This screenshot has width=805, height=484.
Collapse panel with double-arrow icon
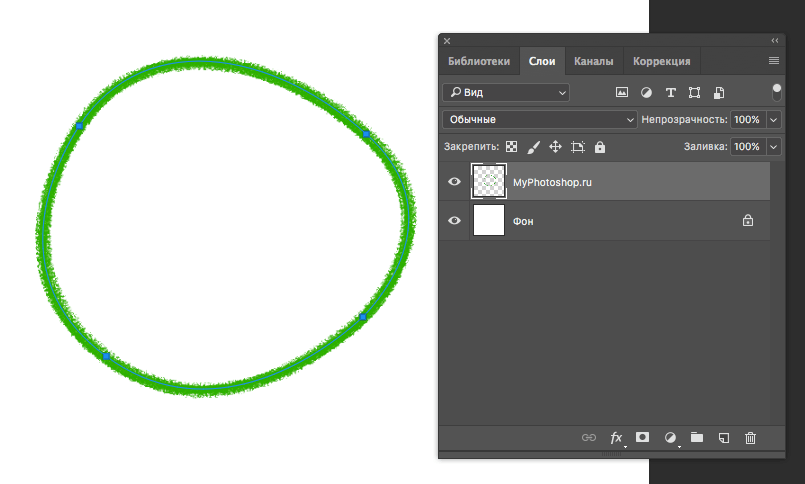(x=775, y=41)
